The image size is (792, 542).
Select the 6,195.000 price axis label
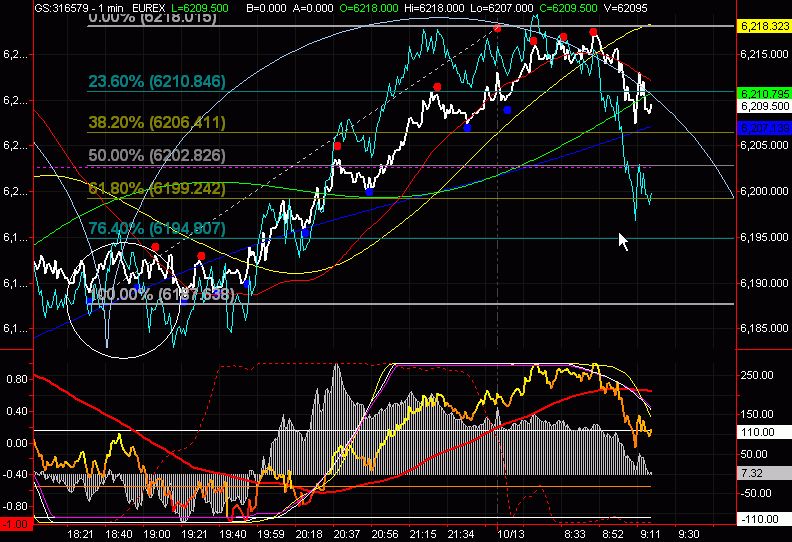764,237
